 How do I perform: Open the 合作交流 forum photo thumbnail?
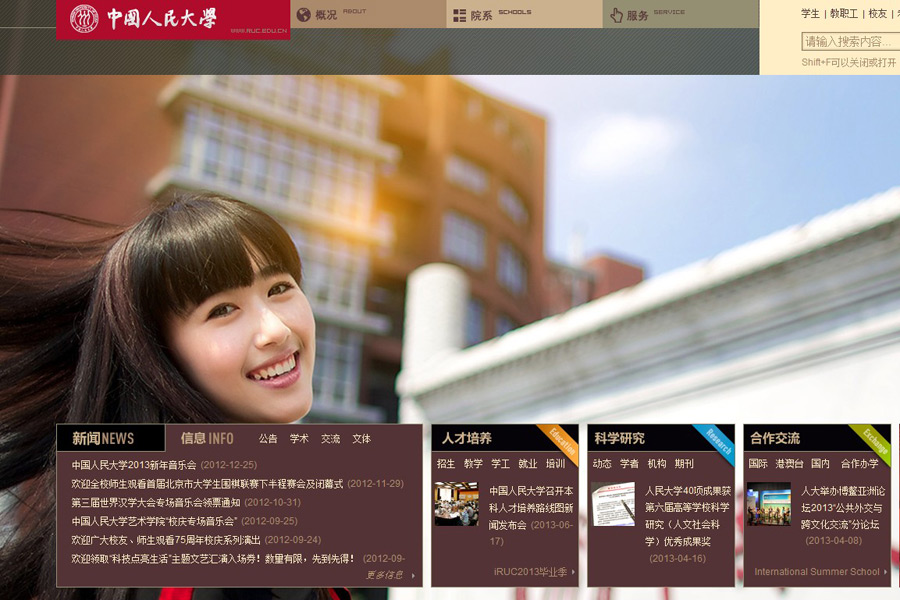point(768,504)
